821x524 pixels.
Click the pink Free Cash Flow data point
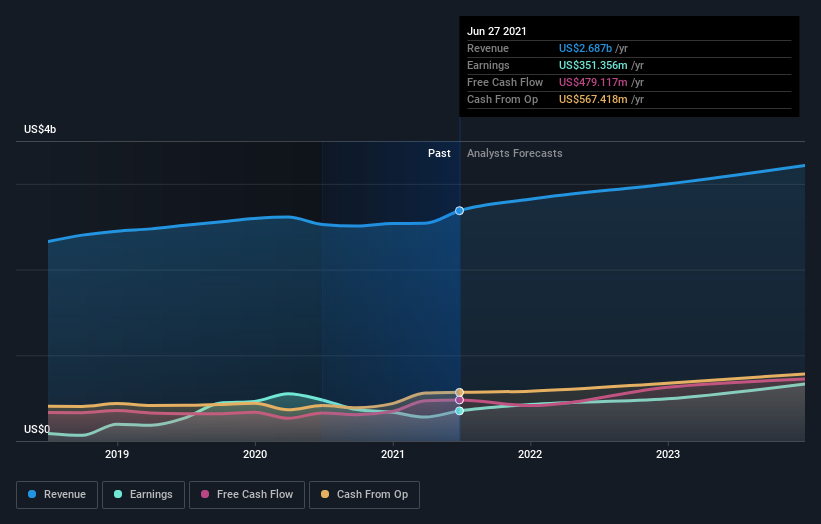pyautogui.click(x=459, y=400)
